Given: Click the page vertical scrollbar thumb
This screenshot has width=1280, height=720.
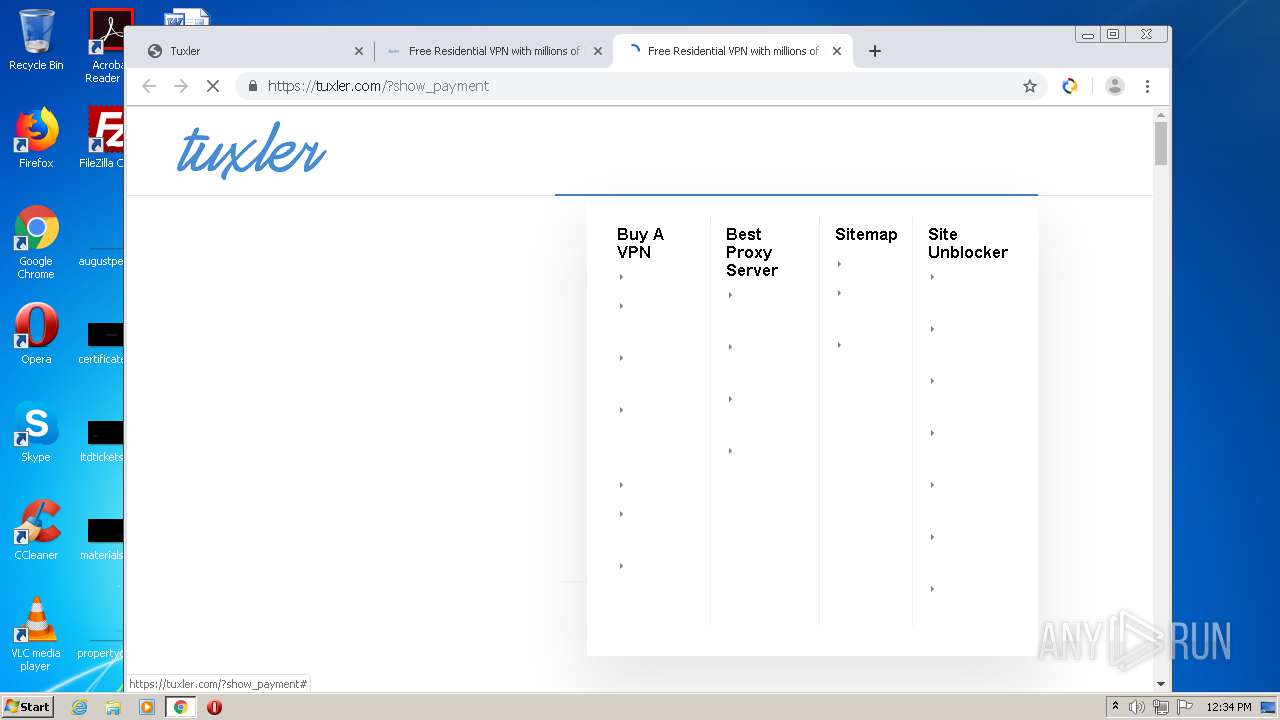Looking at the screenshot, I should [x=1161, y=143].
